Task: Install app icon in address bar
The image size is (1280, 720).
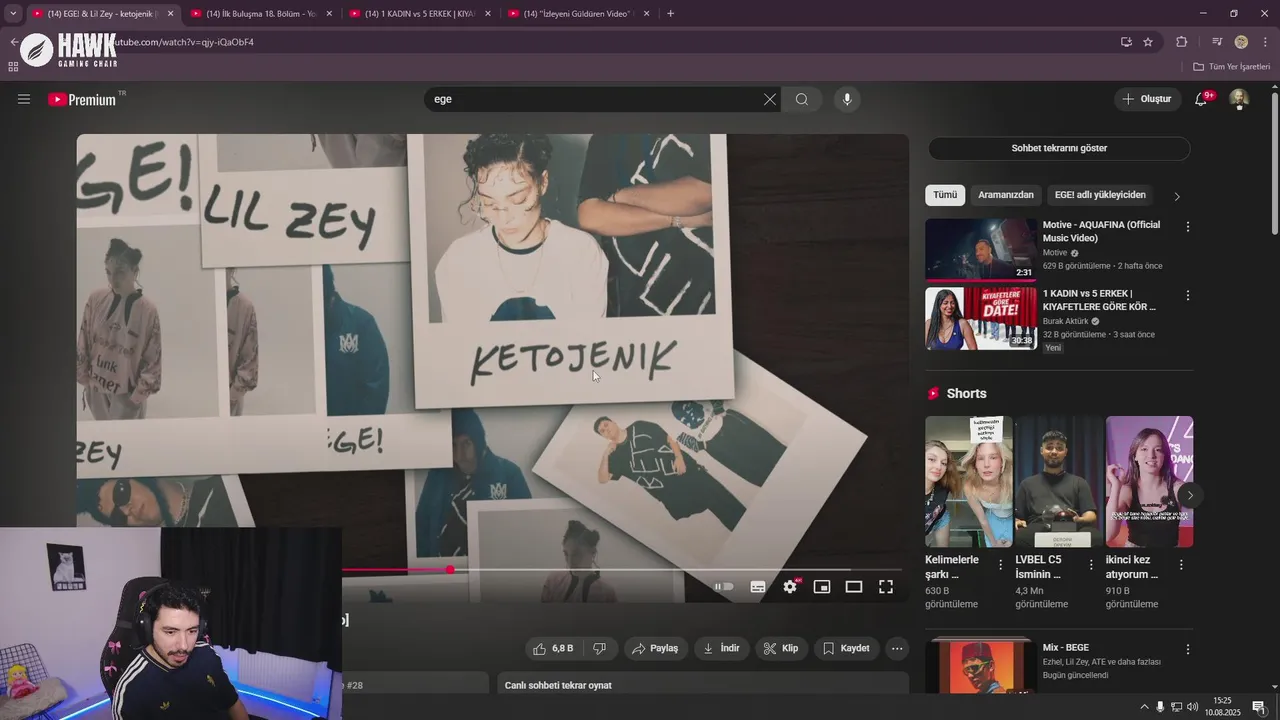Action: (1126, 42)
